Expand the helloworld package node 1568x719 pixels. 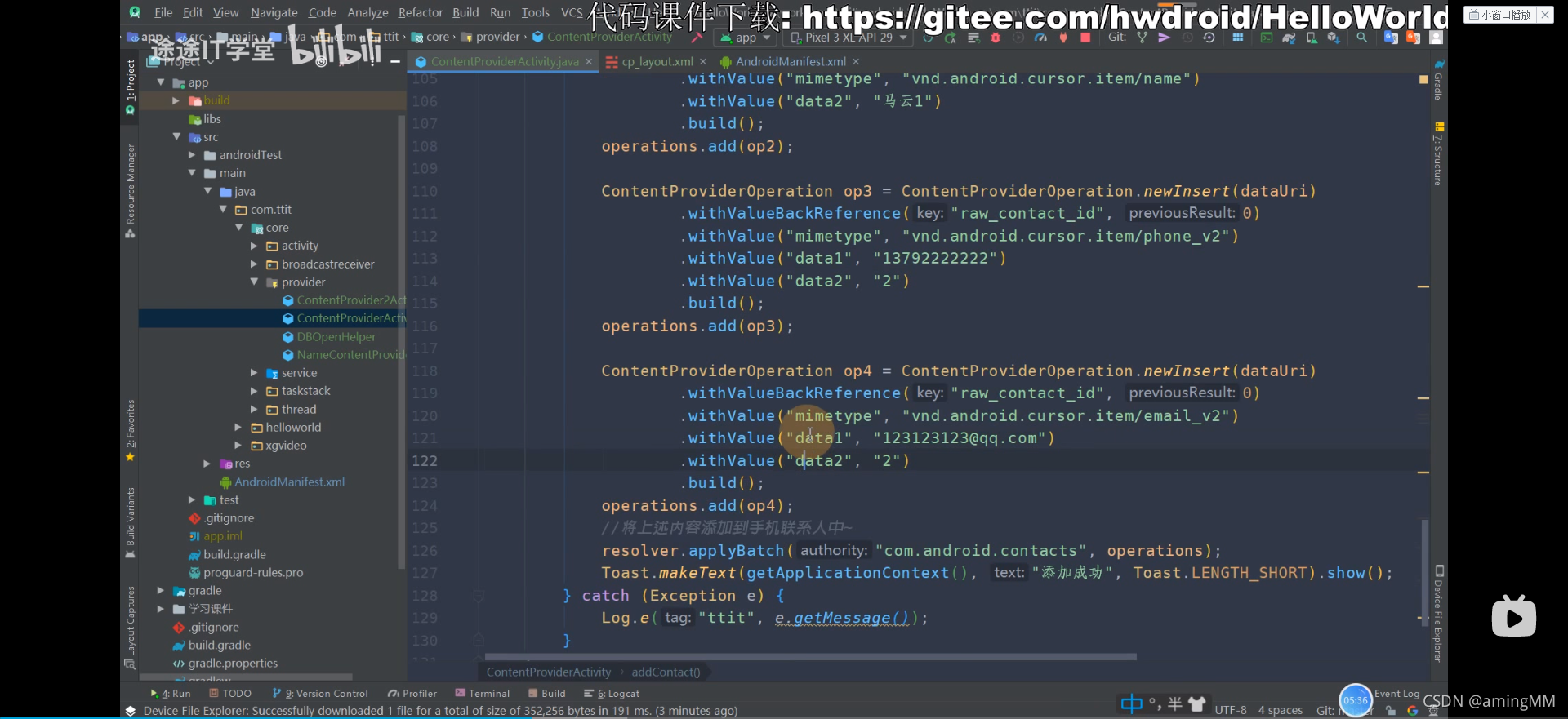[x=238, y=427]
